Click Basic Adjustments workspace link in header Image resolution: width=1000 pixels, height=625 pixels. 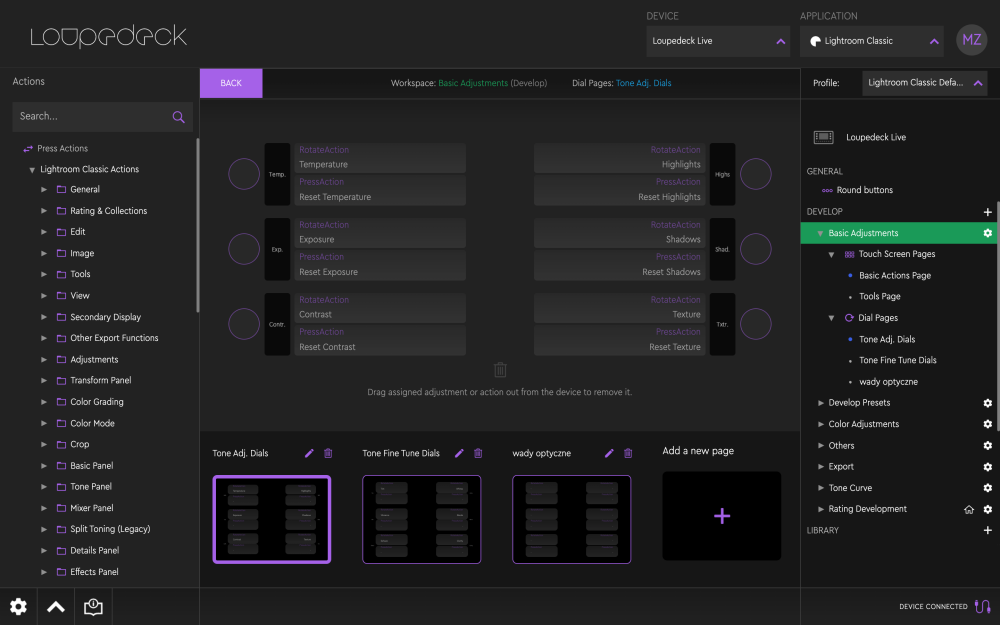[x=473, y=83]
